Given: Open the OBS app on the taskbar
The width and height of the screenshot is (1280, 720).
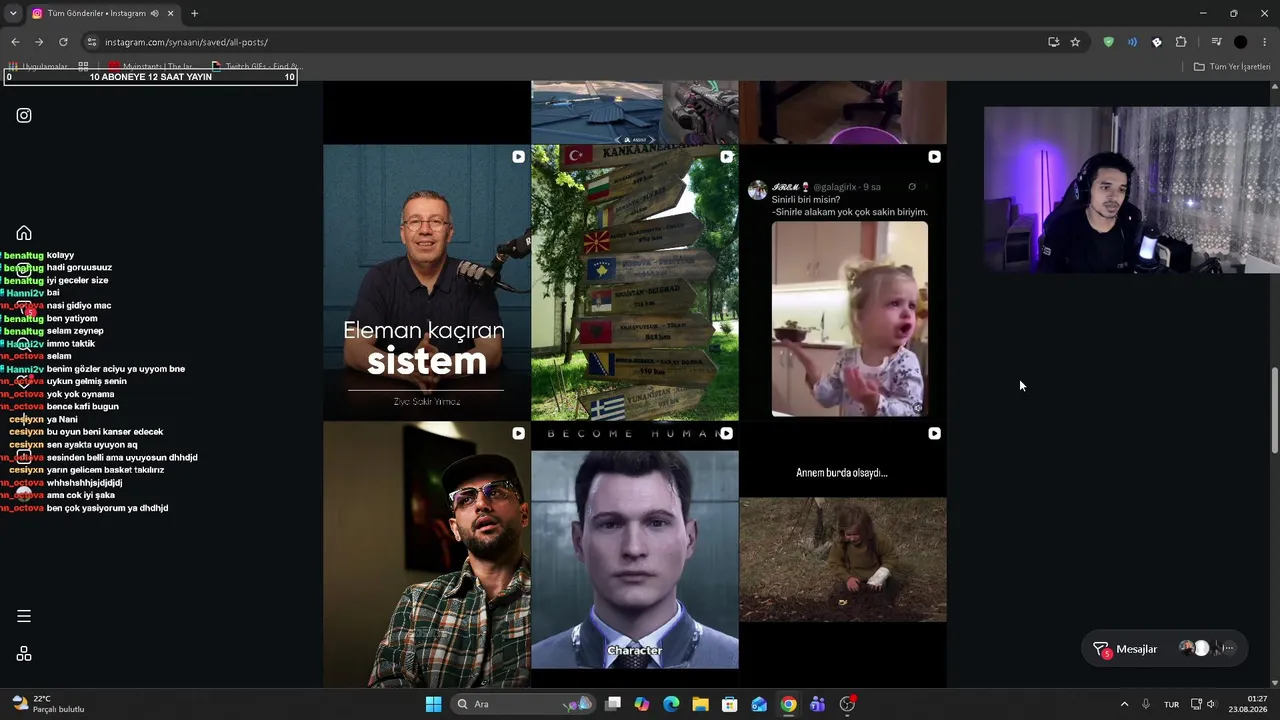Looking at the screenshot, I should pos(847,704).
